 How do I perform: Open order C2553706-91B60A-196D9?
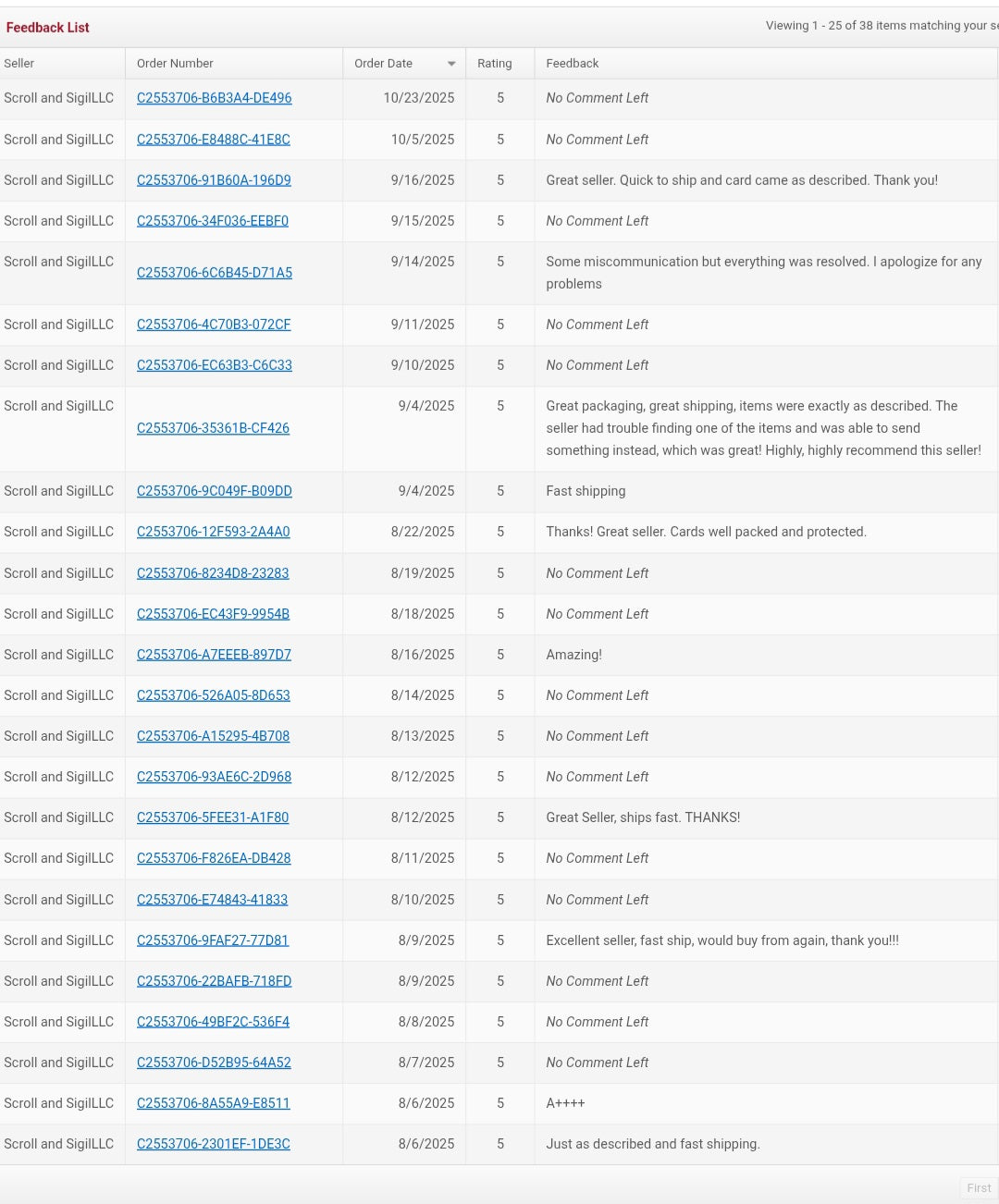pos(214,180)
